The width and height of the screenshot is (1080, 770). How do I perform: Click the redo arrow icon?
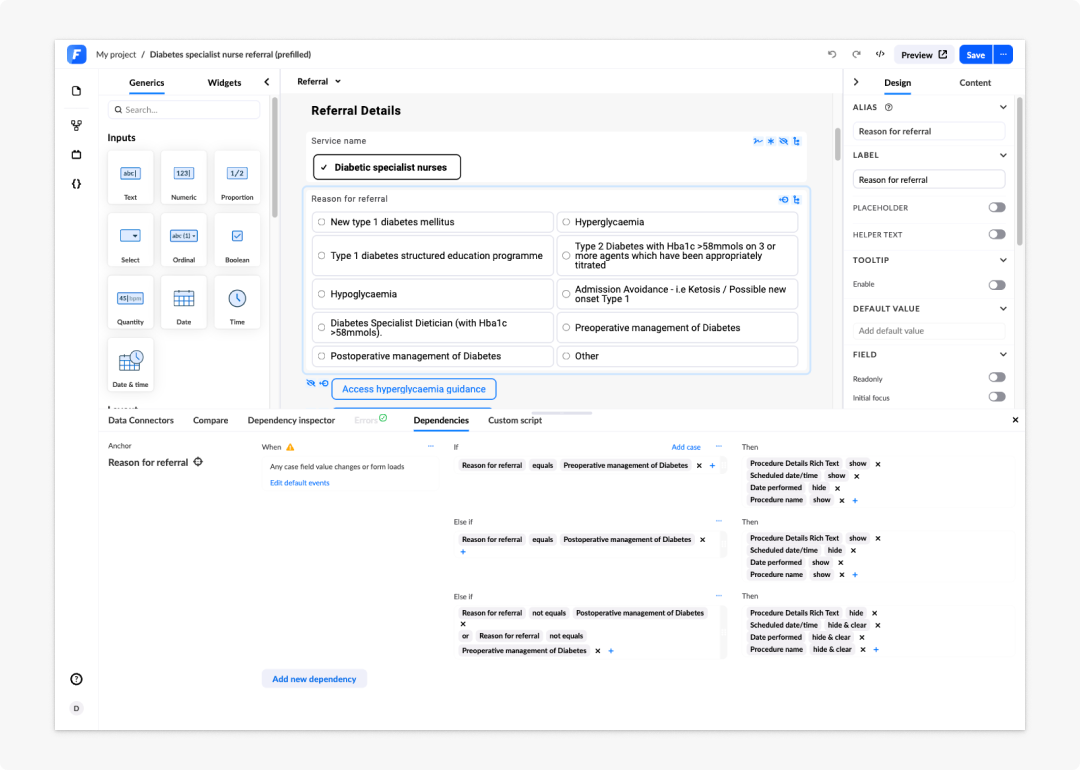tap(856, 54)
